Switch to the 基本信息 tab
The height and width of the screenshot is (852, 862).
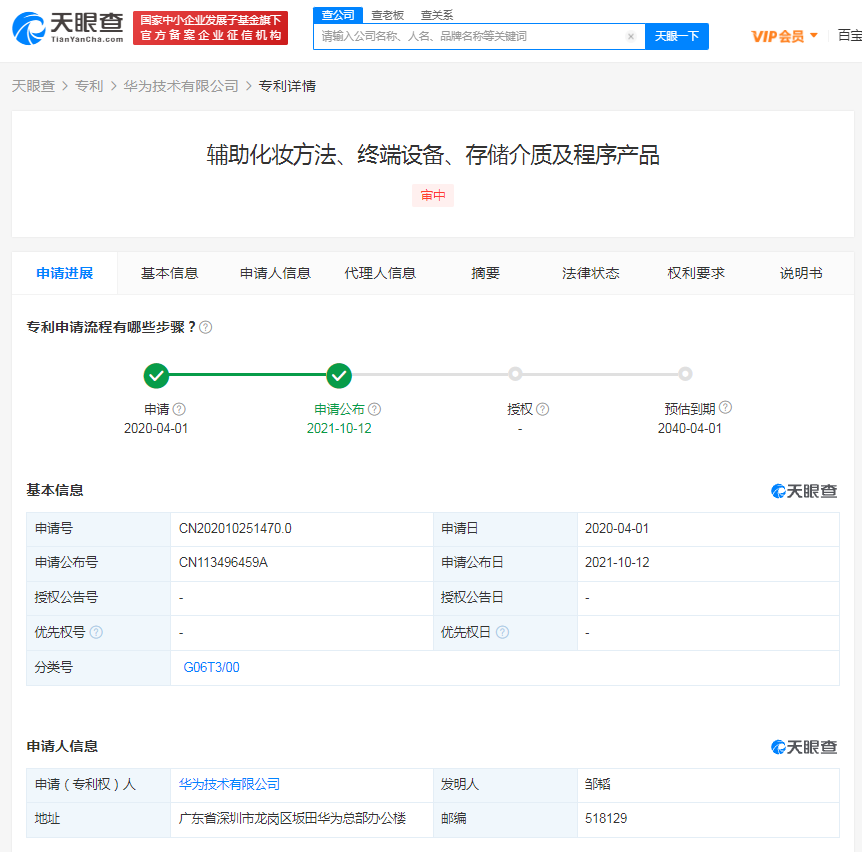coord(169,273)
